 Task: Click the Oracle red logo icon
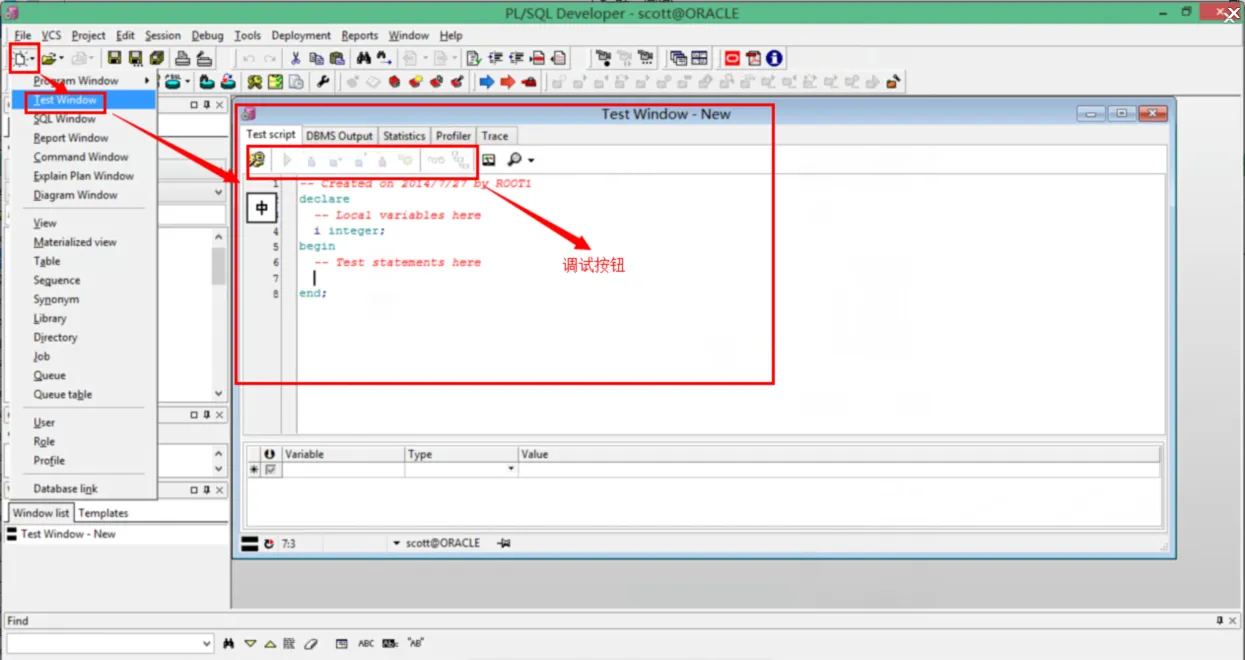[x=732, y=58]
